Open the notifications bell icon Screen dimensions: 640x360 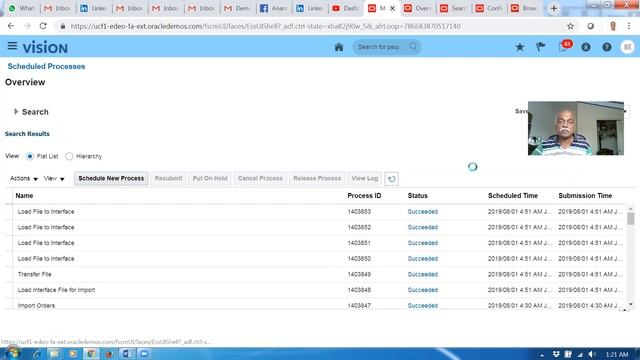click(x=563, y=47)
